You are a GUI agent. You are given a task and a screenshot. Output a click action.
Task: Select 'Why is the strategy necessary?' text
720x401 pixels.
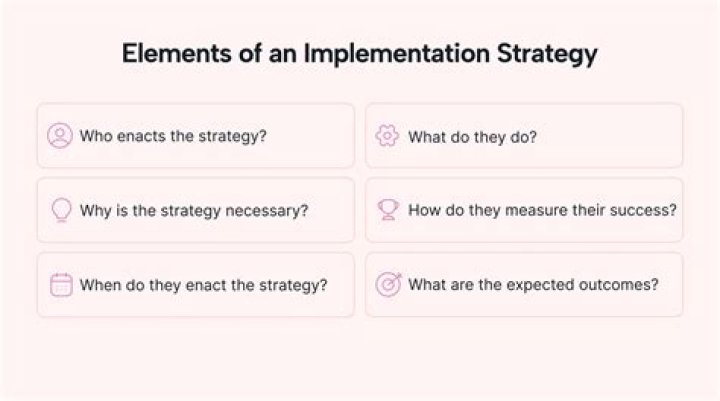point(194,211)
